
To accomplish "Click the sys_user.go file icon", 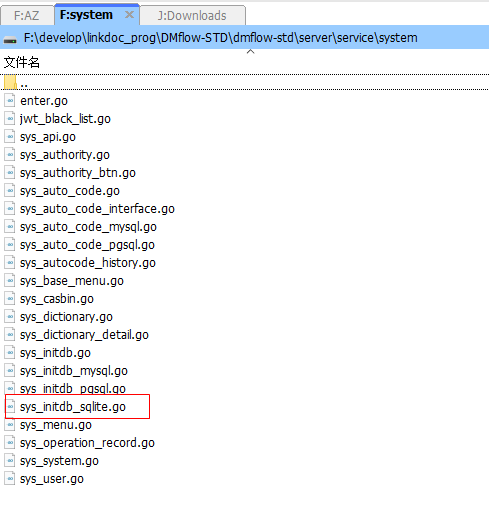I will [x=10, y=479].
